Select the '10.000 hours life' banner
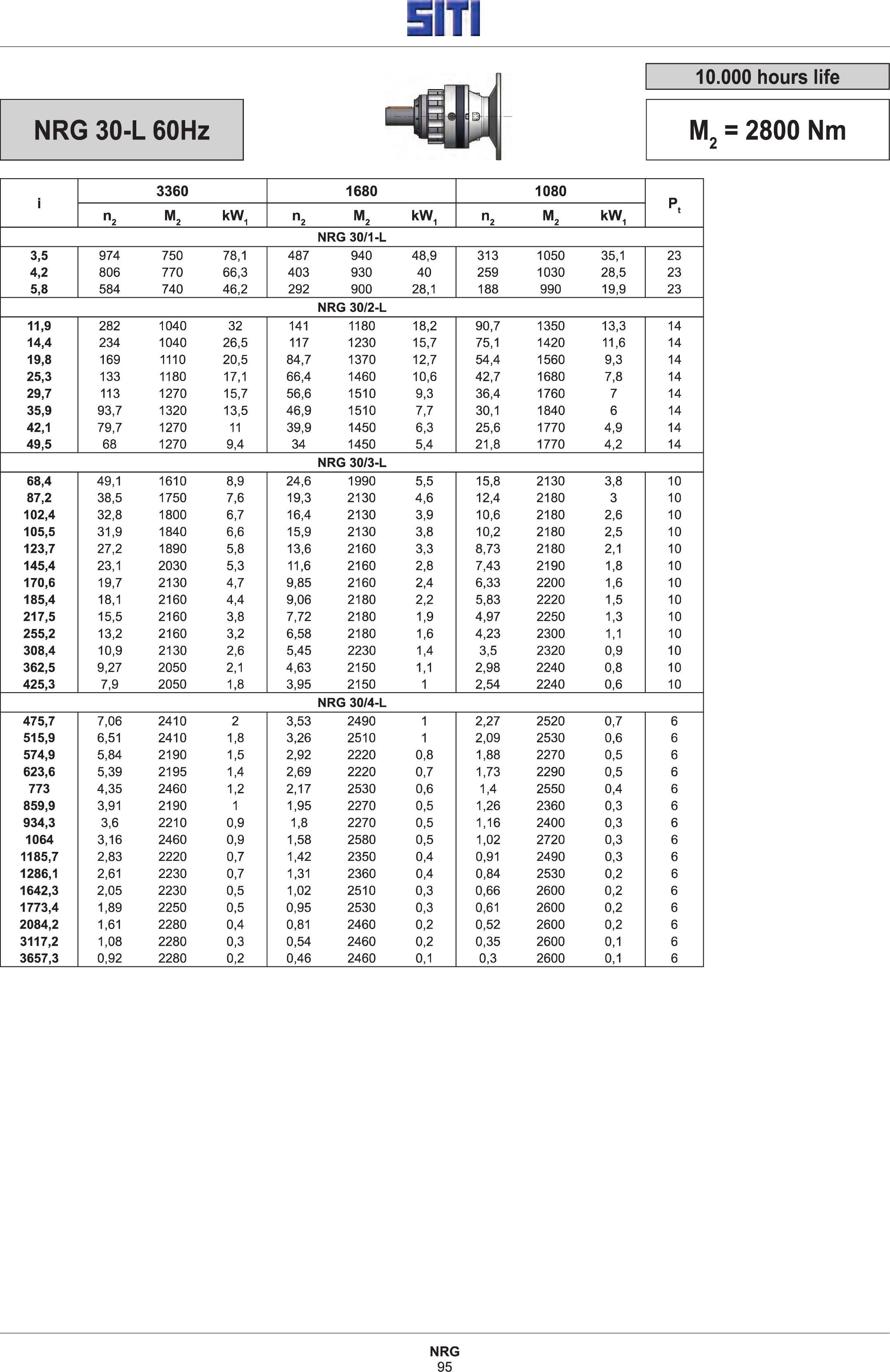The image size is (890, 1372). pos(767,77)
